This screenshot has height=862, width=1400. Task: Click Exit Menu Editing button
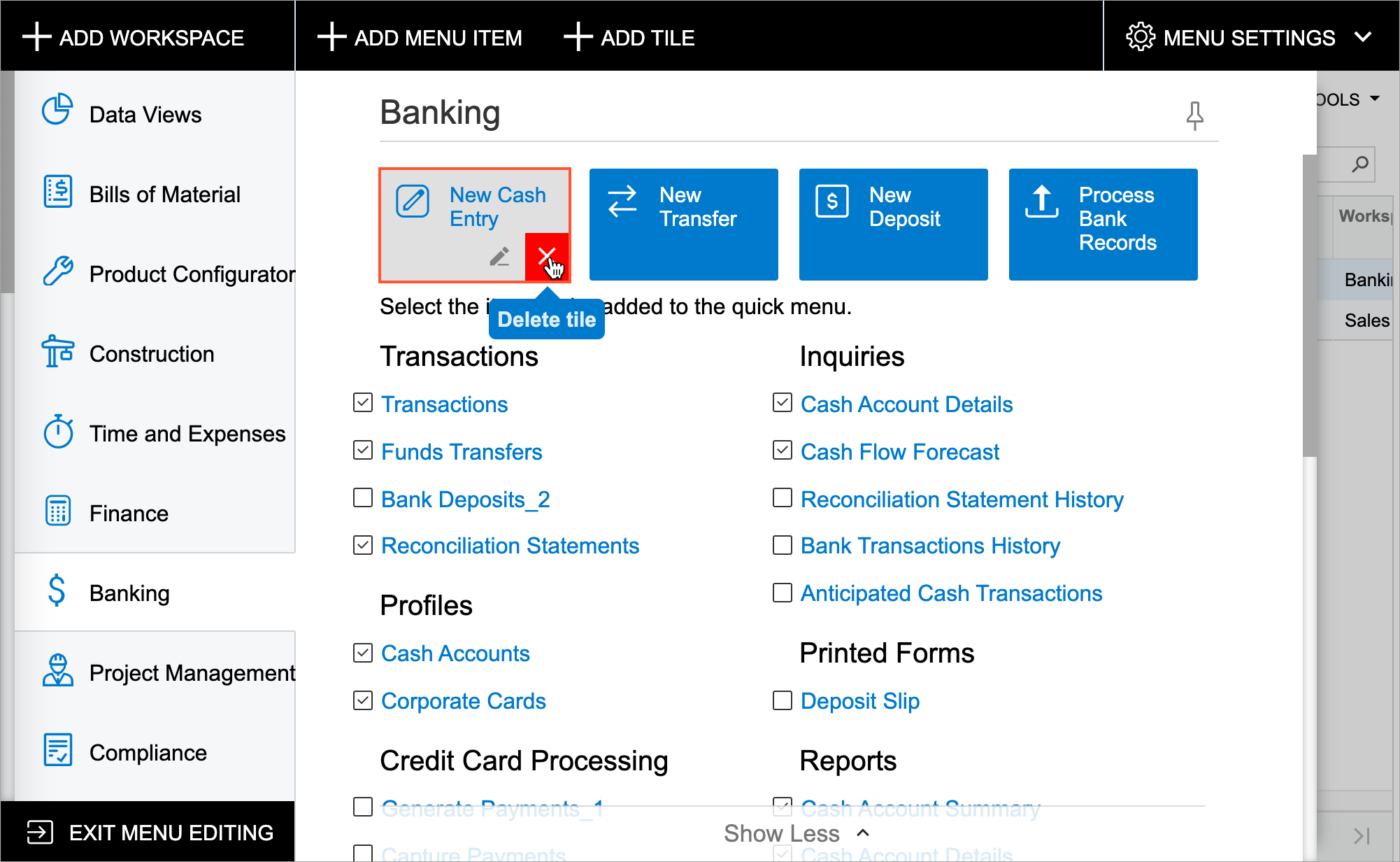point(150,833)
